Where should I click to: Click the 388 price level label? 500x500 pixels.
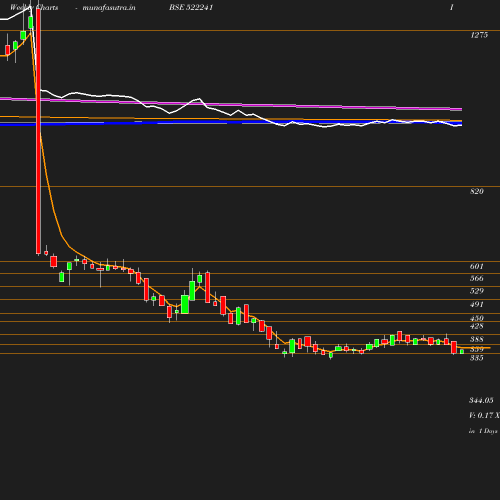point(477,339)
